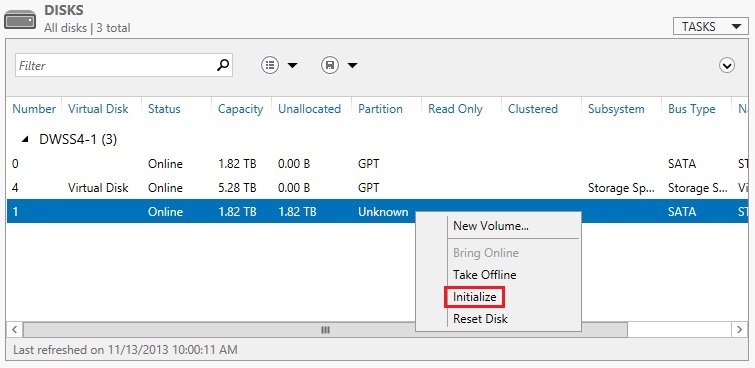This screenshot has height=368, width=755.
Task: Select Bring Online in context menu
Action: pos(486,253)
